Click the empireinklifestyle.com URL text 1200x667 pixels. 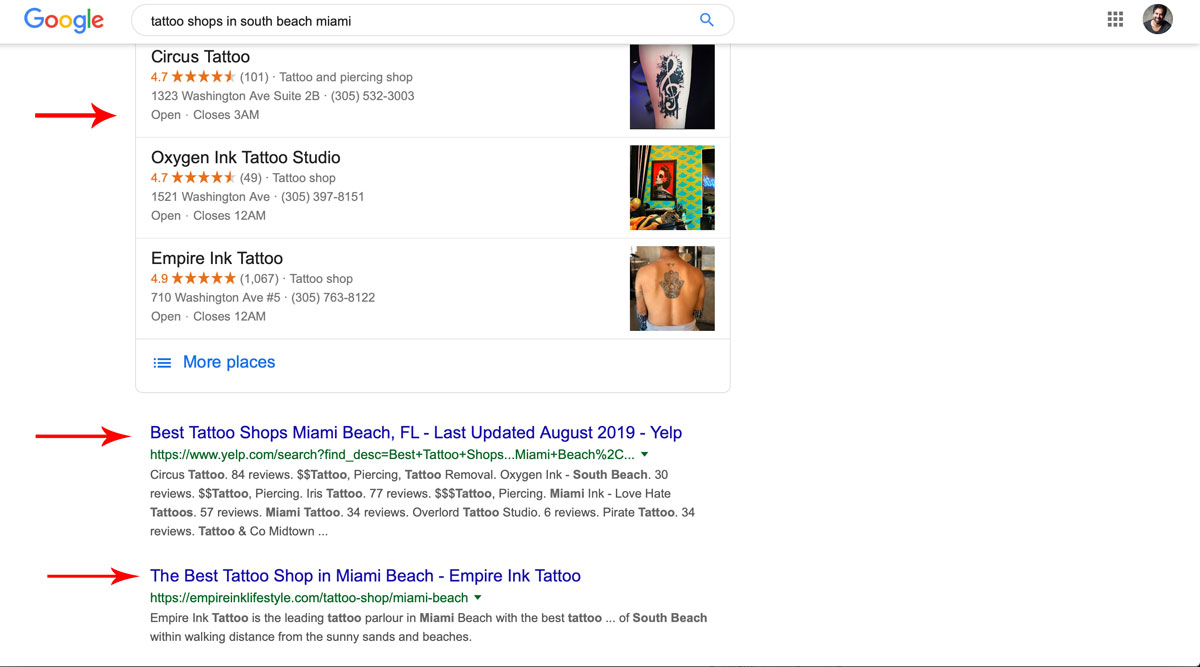point(309,598)
